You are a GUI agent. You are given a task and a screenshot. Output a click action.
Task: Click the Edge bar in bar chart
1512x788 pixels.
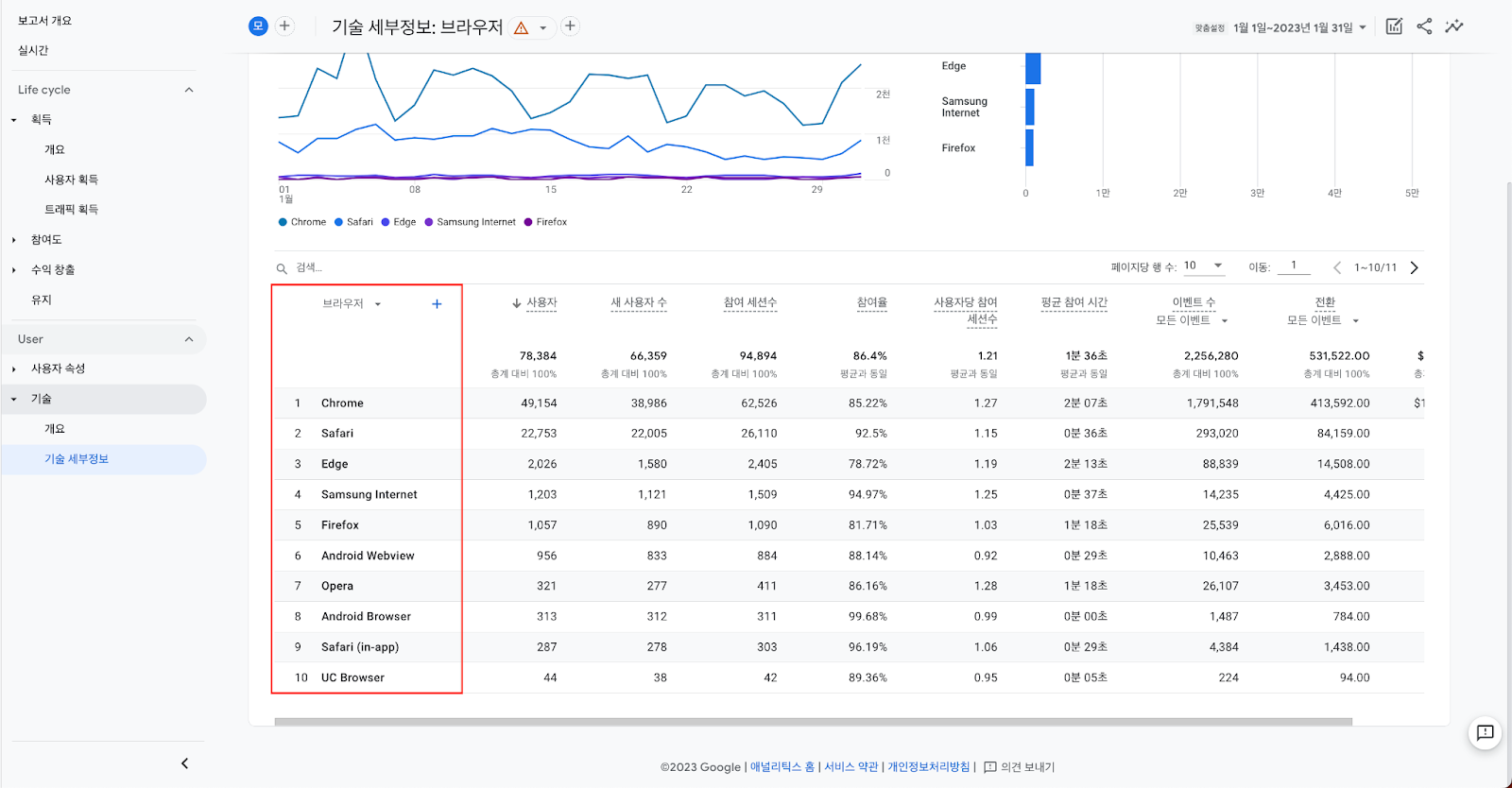1033,68
